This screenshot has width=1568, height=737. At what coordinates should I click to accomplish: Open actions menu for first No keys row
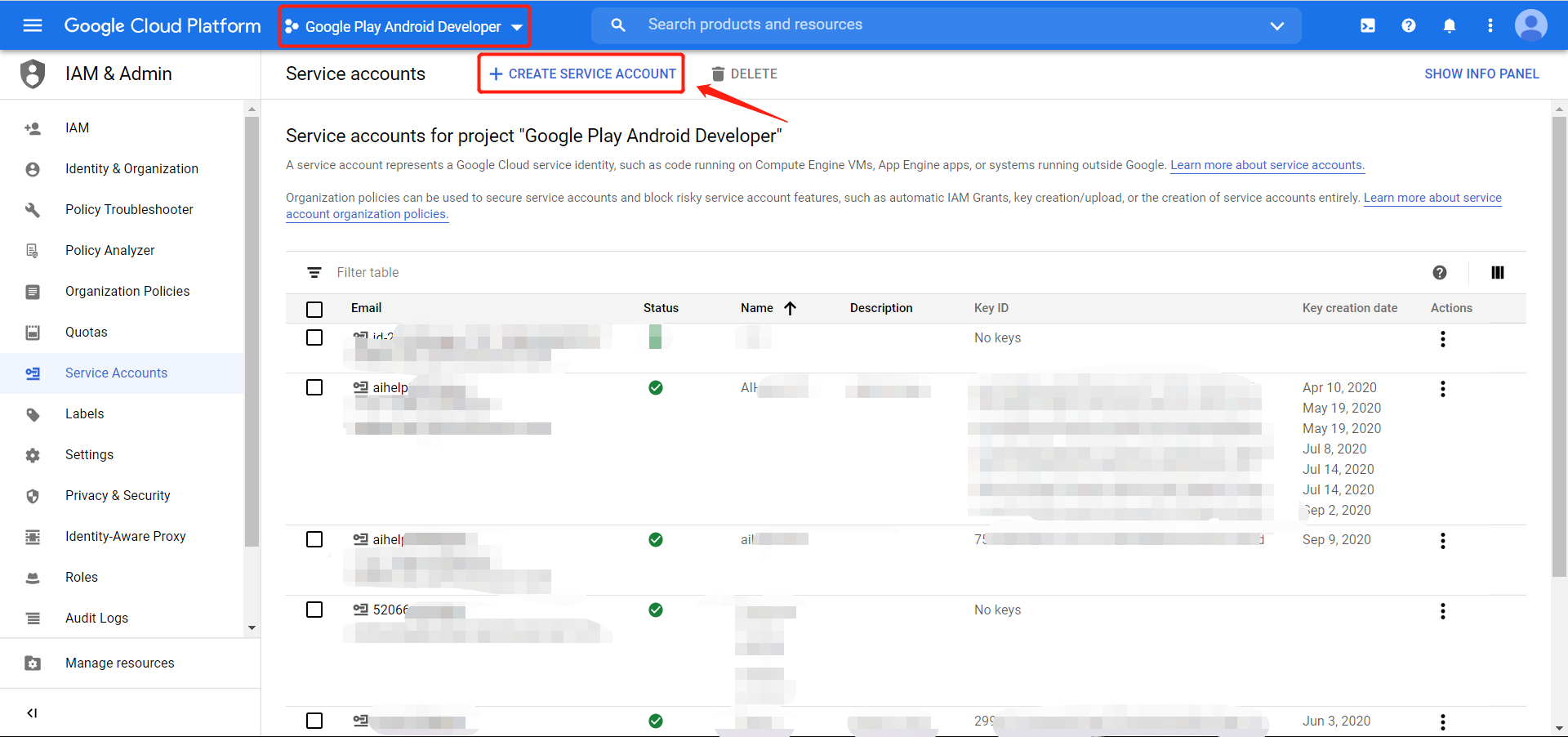coord(1443,339)
